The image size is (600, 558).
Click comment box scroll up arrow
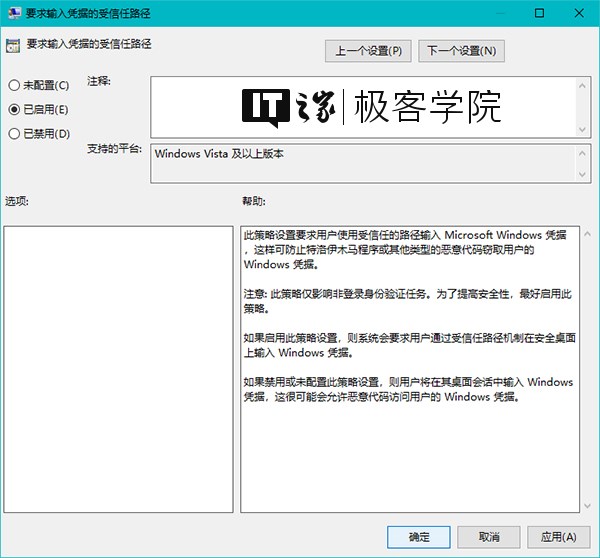coord(582,86)
